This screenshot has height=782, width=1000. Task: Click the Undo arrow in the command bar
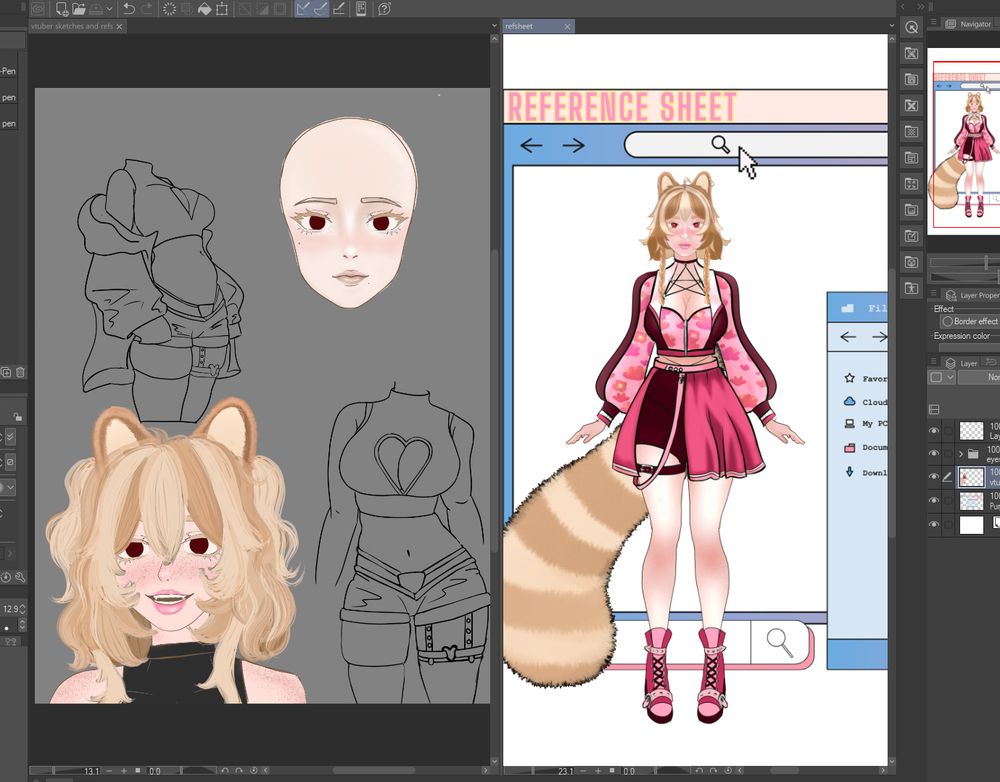coord(129,9)
